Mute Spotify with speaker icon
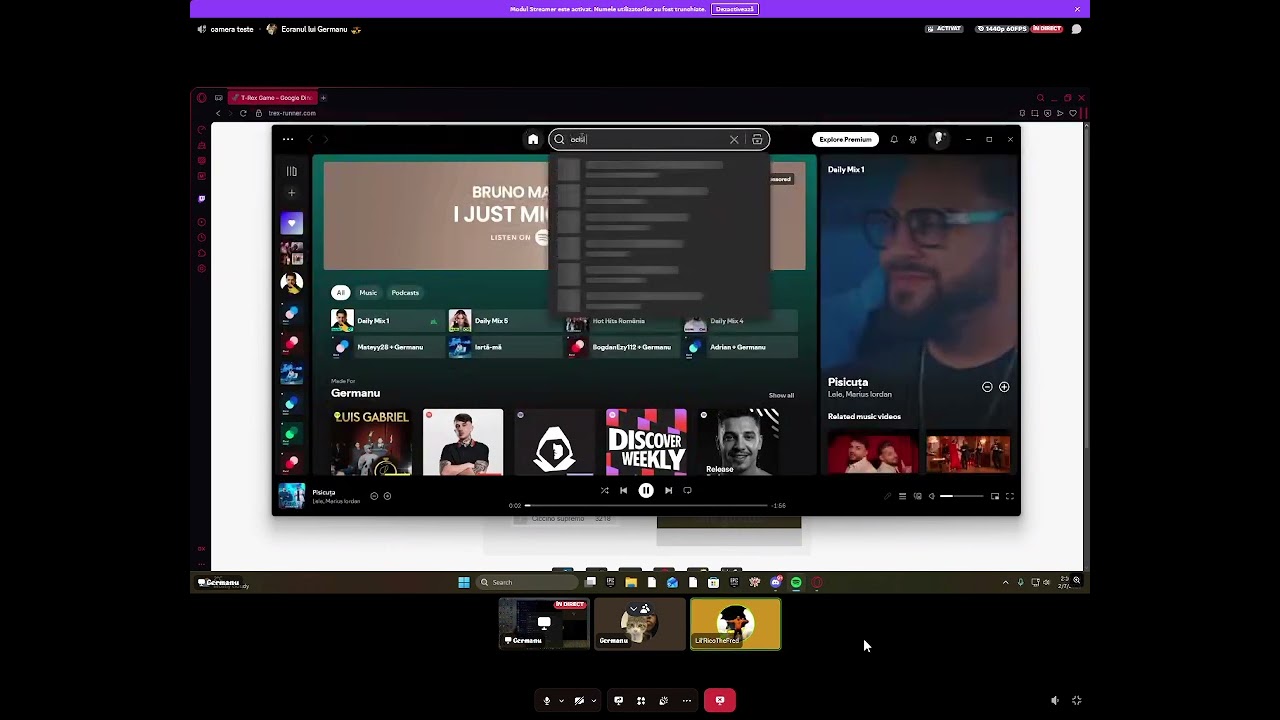This screenshot has width=1280, height=720. click(x=932, y=496)
